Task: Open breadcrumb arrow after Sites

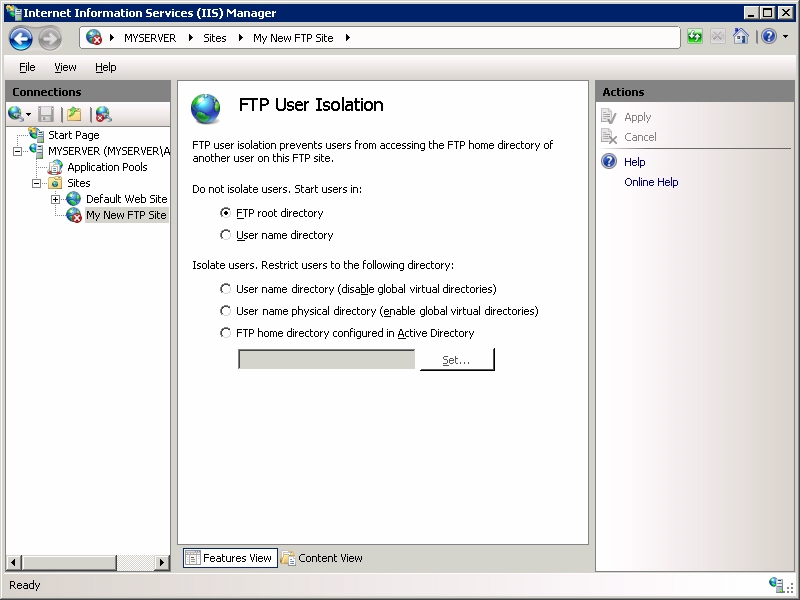Action: [x=241, y=37]
